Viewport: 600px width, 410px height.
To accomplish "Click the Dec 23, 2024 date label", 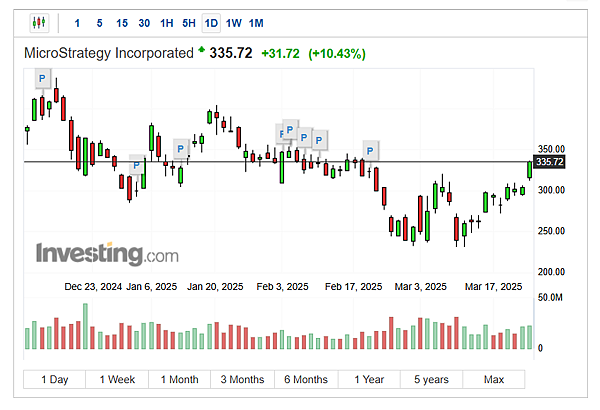I will [x=93, y=287].
